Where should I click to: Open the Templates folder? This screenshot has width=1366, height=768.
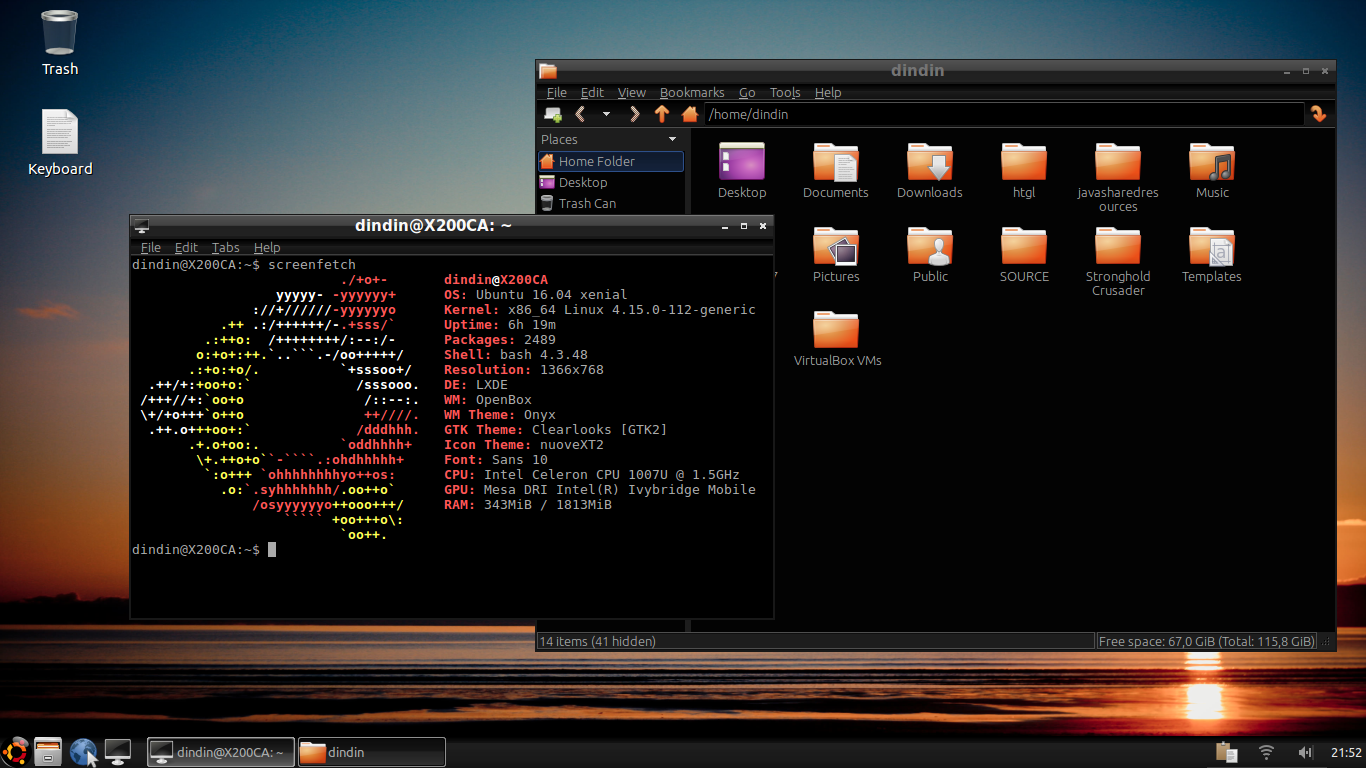[1212, 255]
